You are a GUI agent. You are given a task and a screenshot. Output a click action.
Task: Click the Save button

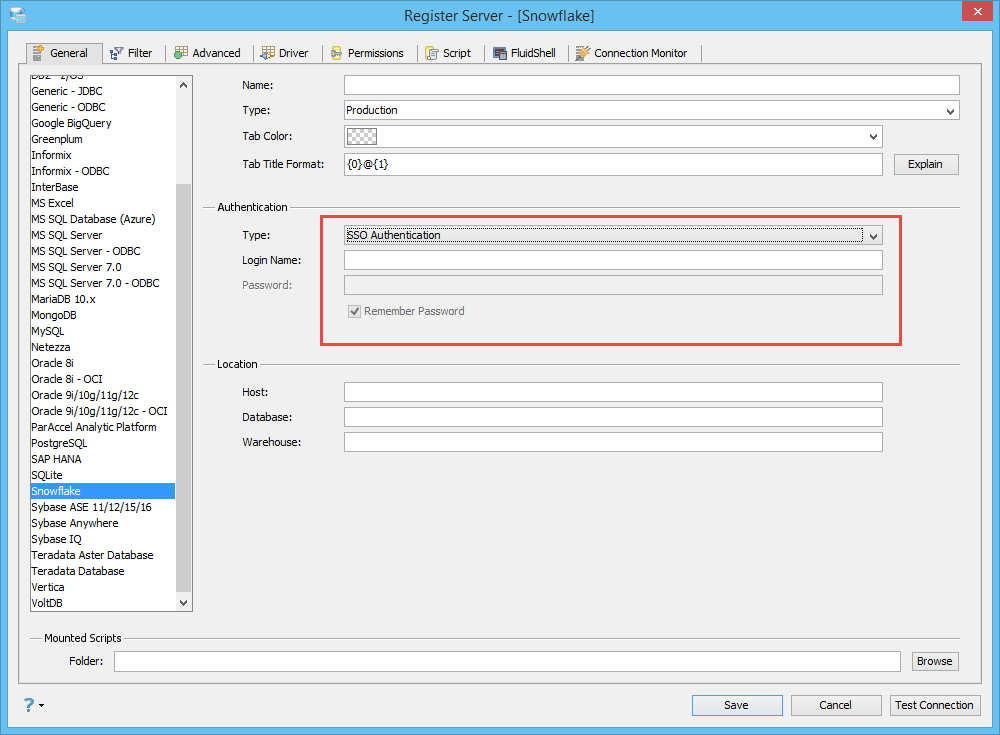737,705
